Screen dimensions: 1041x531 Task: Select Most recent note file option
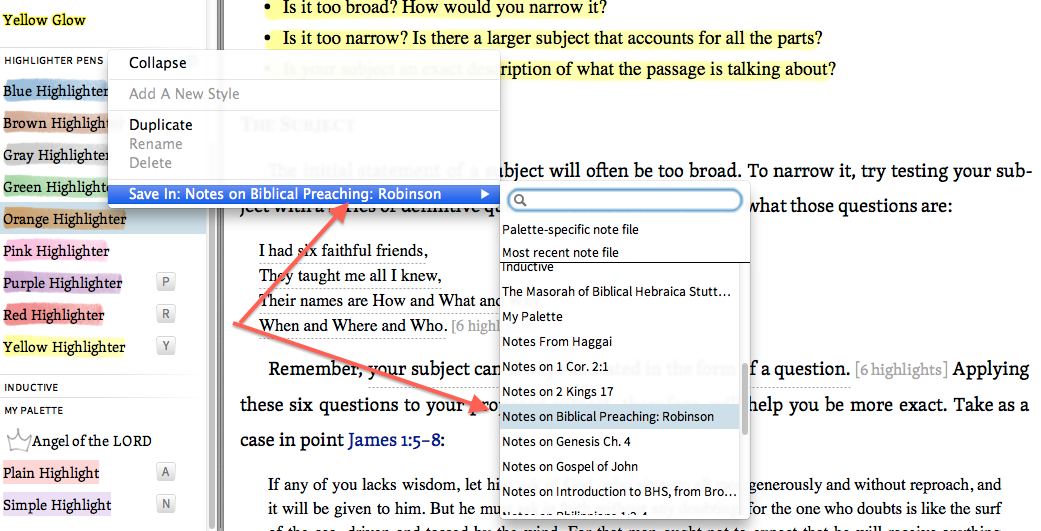click(x=560, y=252)
